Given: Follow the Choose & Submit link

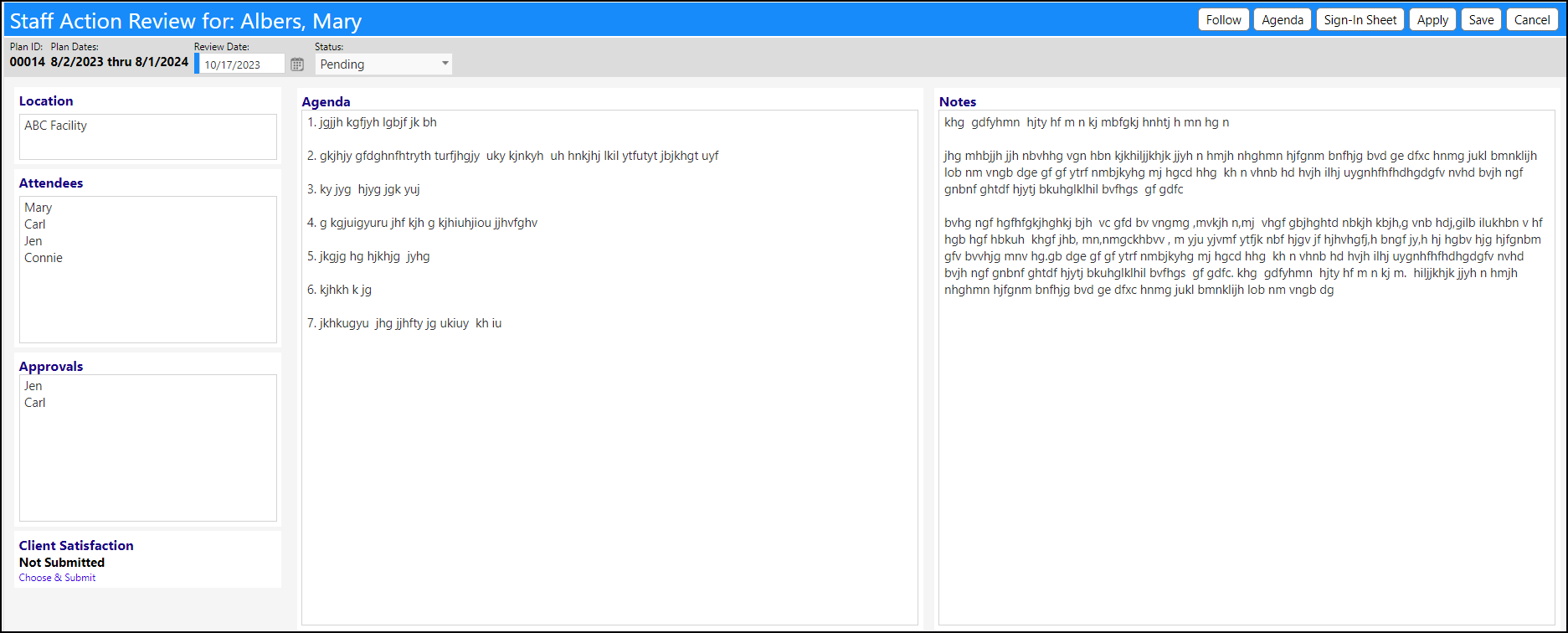Looking at the screenshot, I should click(x=57, y=578).
